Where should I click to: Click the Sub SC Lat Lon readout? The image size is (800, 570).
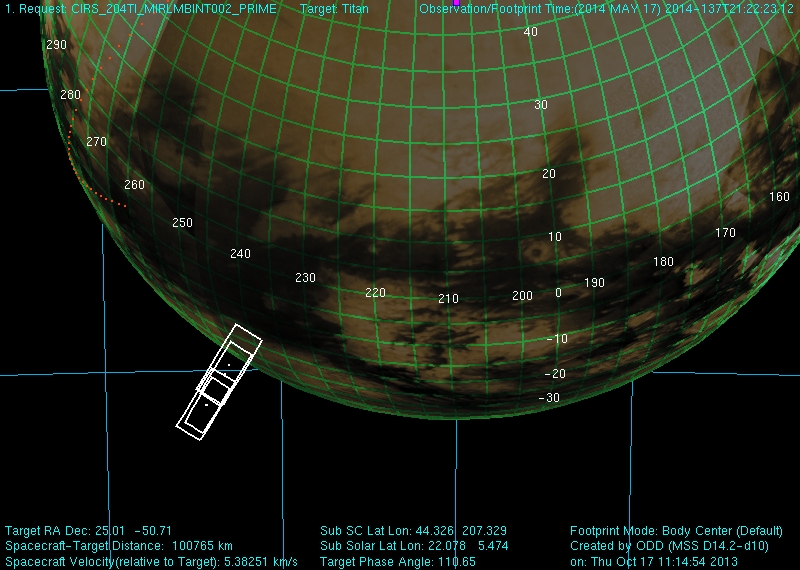click(413, 531)
